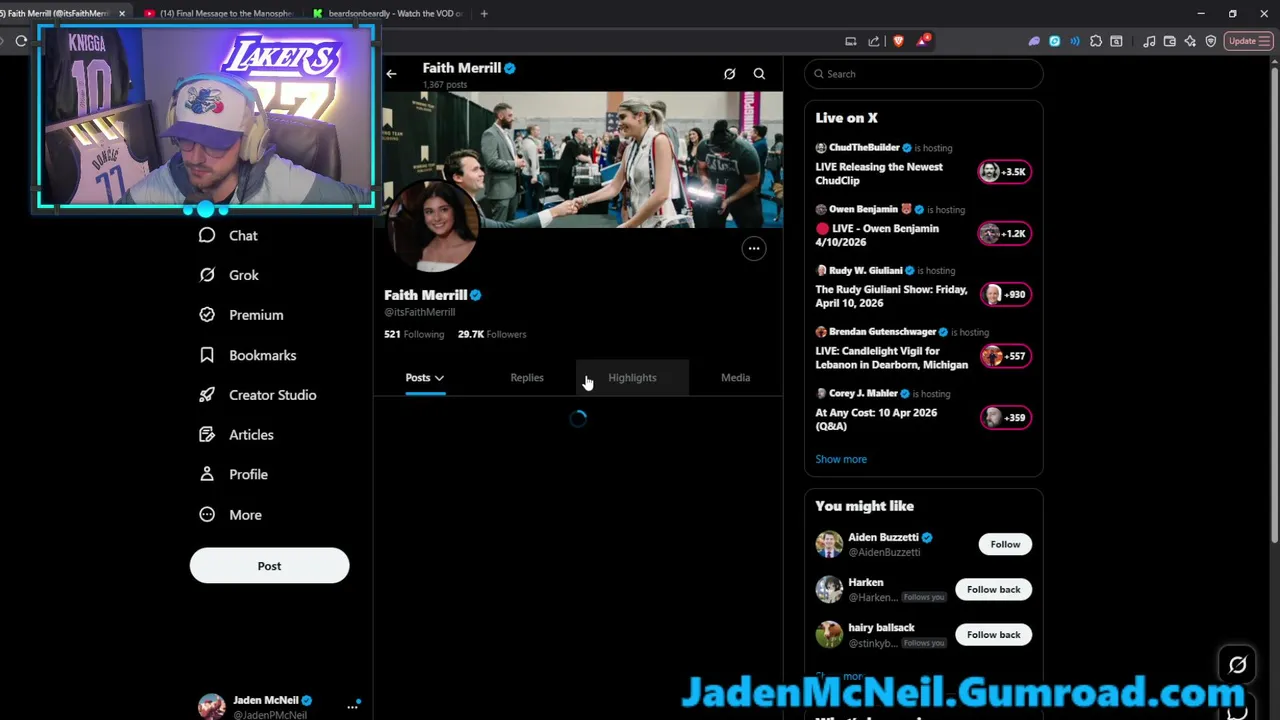Viewport: 1280px width, 720px height.
Task: Click the purple ghost extension icon
Action: point(1034,41)
